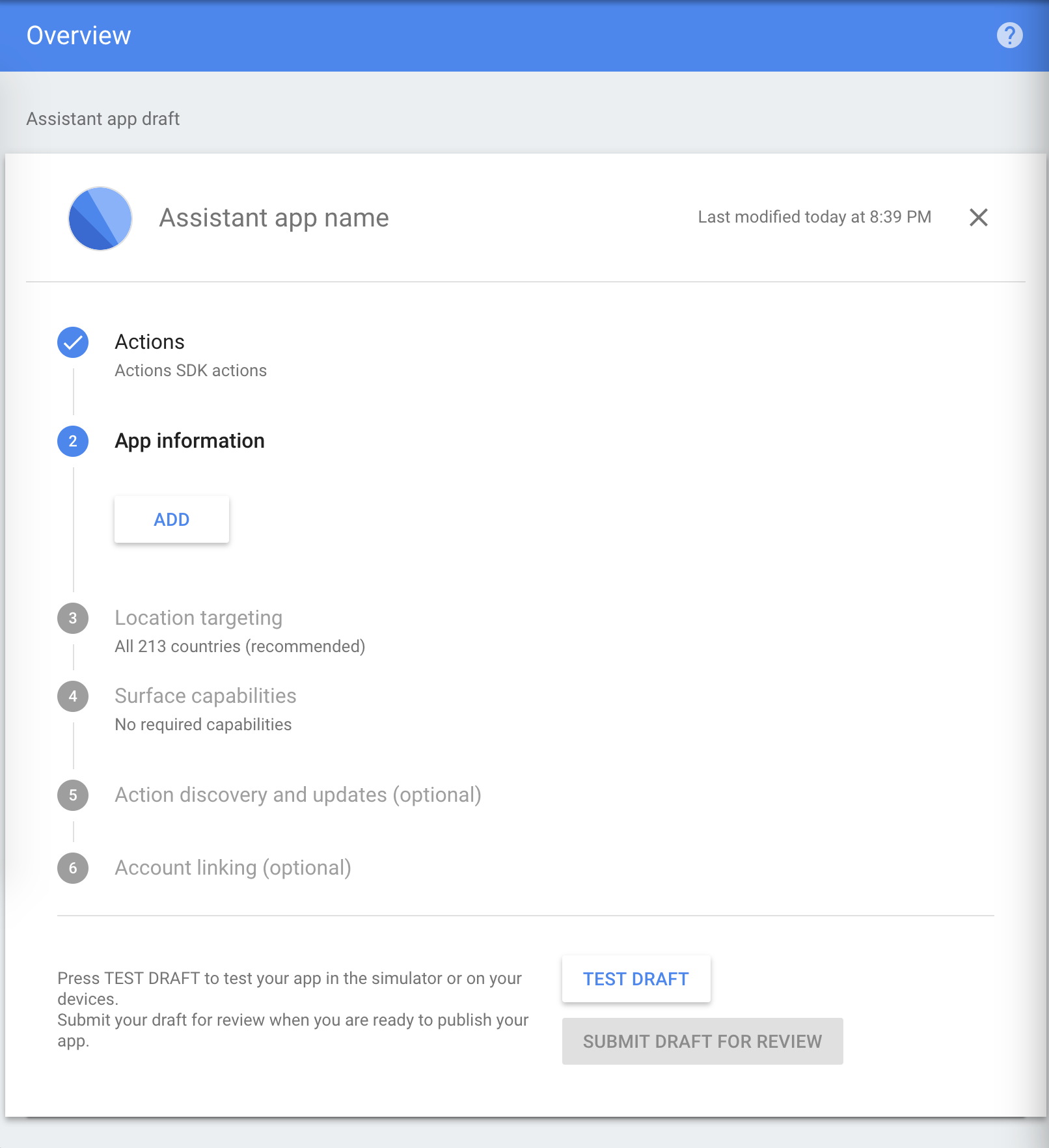
Task: Select the step 5 circle icon
Action: pyautogui.click(x=73, y=795)
